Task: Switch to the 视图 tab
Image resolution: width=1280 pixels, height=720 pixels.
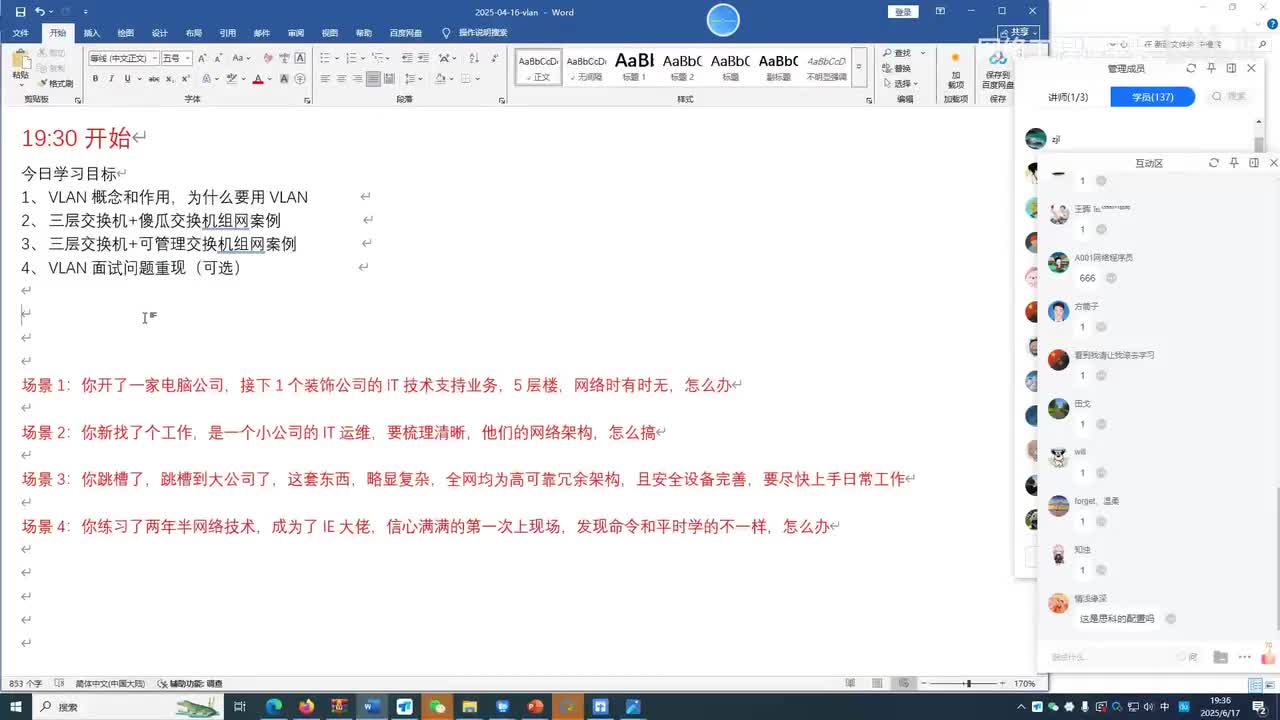Action: [x=330, y=33]
